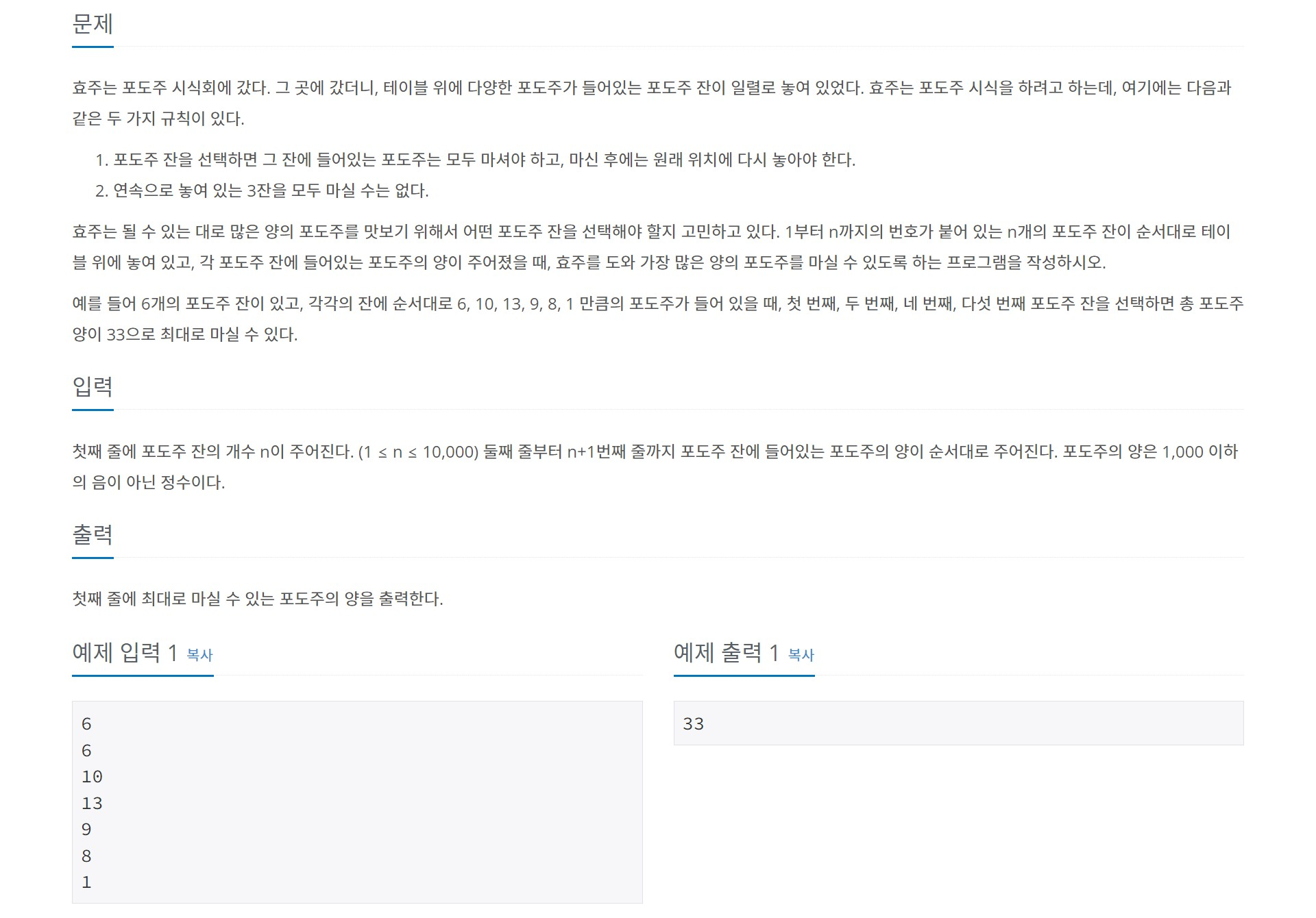
Task: Click the sample output box showing 33
Action: point(958,723)
